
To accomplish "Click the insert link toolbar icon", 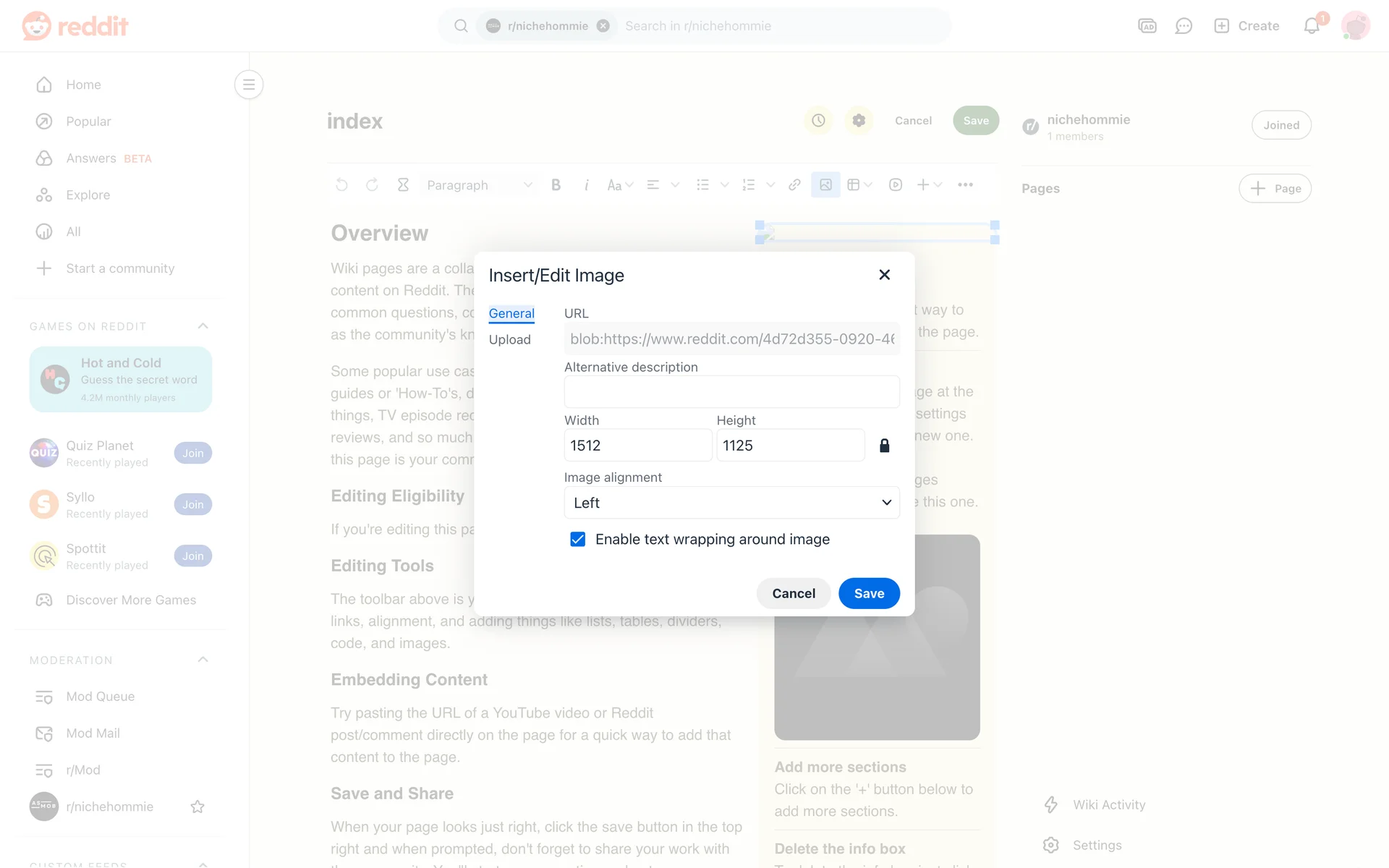I will [x=794, y=185].
